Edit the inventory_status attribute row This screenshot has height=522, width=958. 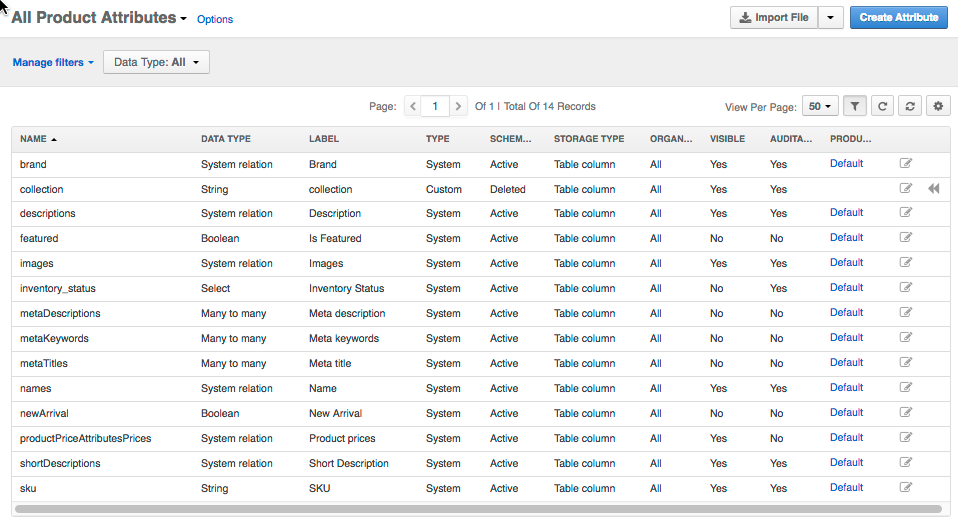click(905, 288)
